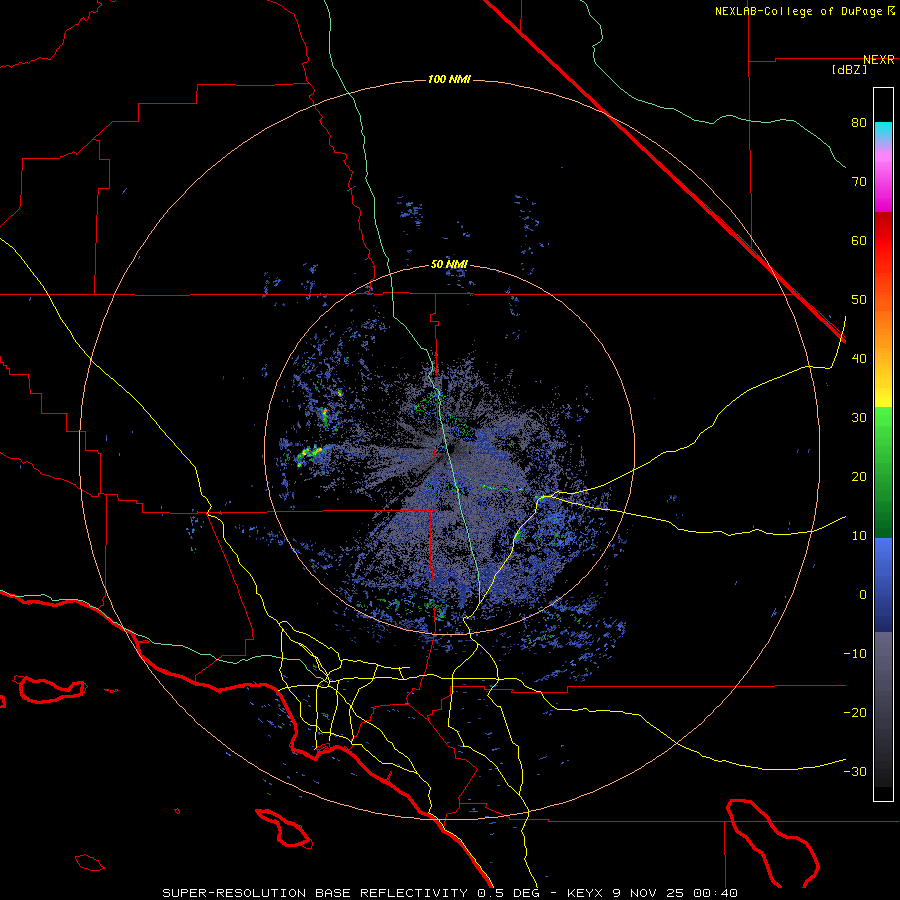Click the KEYX station identifier in caption

(x=587, y=893)
